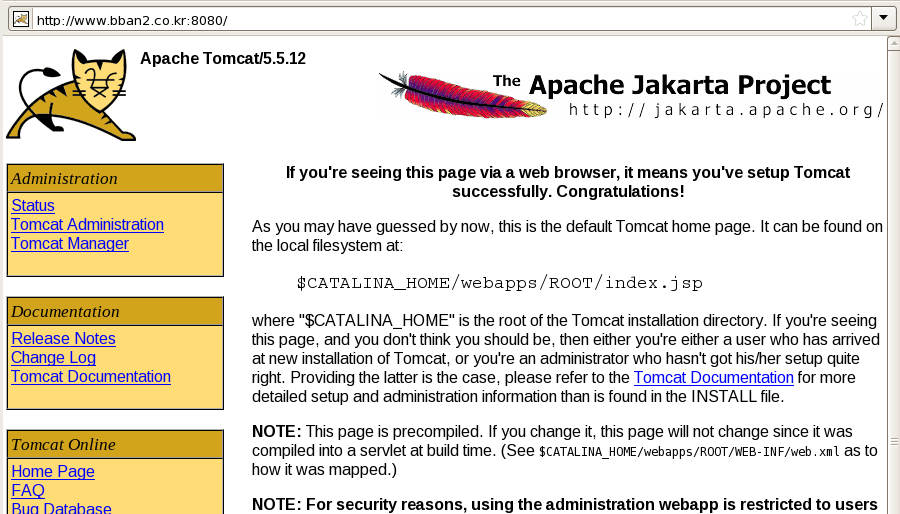Viewport: 900px width, 514px height.
Task: Open the Tomcat Administration link
Action: click(x=87, y=224)
